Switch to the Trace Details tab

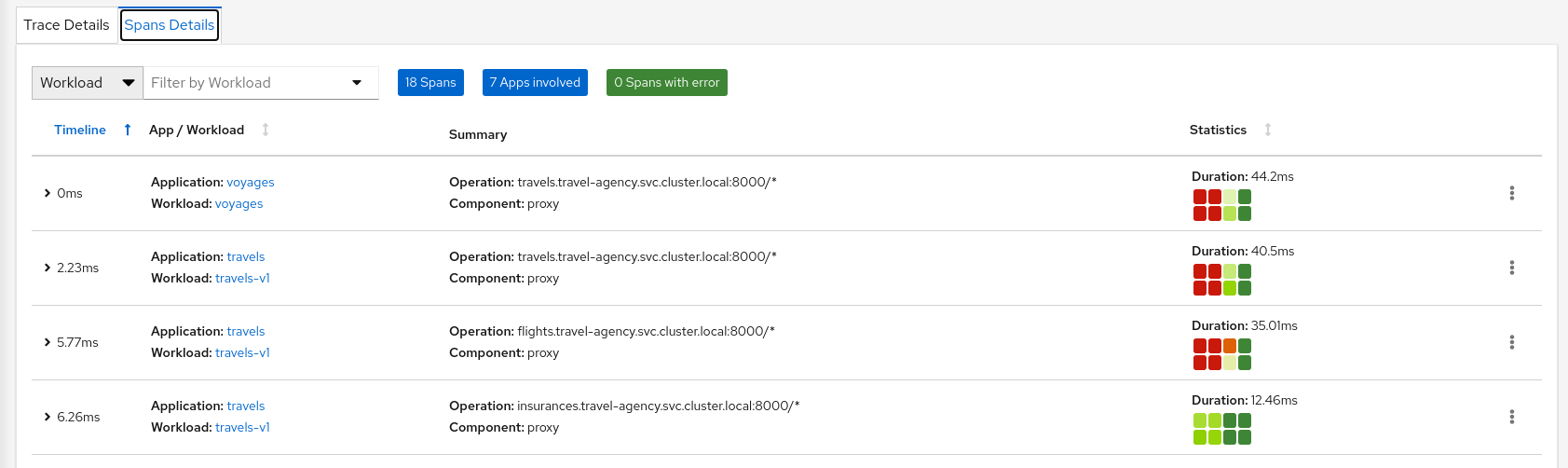click(x=66, y=25)
